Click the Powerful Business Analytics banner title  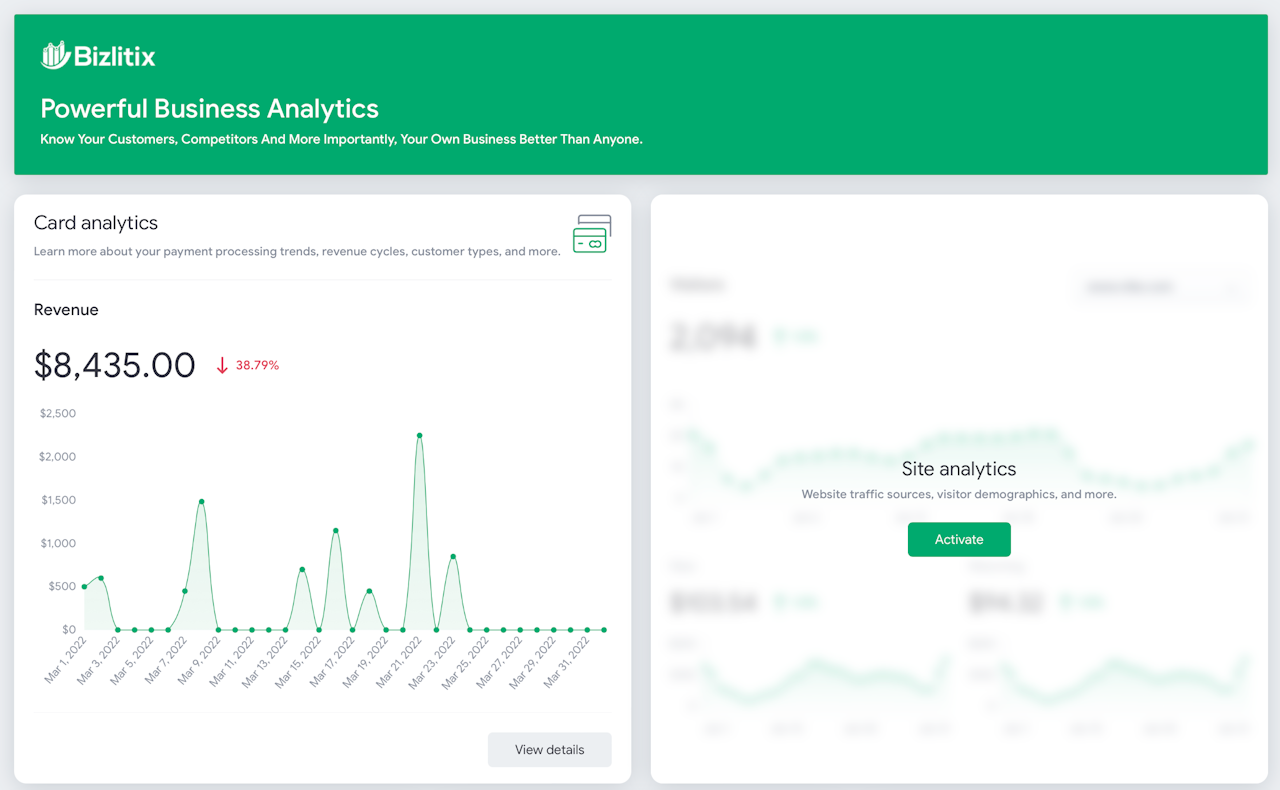point(210,109)
